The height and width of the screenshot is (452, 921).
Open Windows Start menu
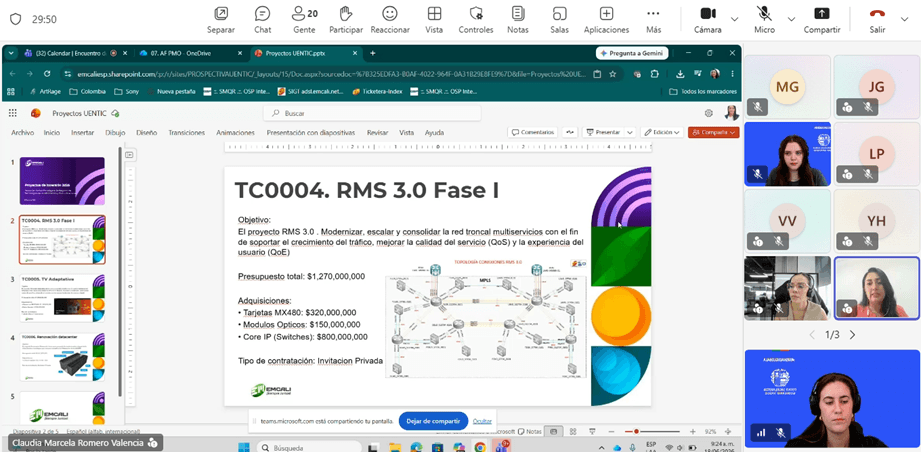(243, 447)
